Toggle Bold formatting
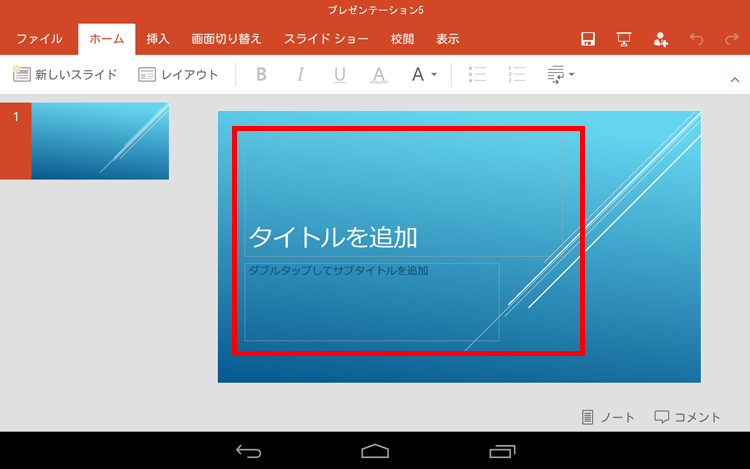The image size is (750, 469). (261, 74)
